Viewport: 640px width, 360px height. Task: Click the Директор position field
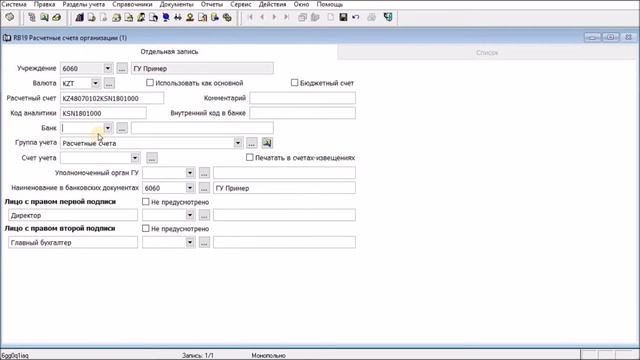pos(73,215)
